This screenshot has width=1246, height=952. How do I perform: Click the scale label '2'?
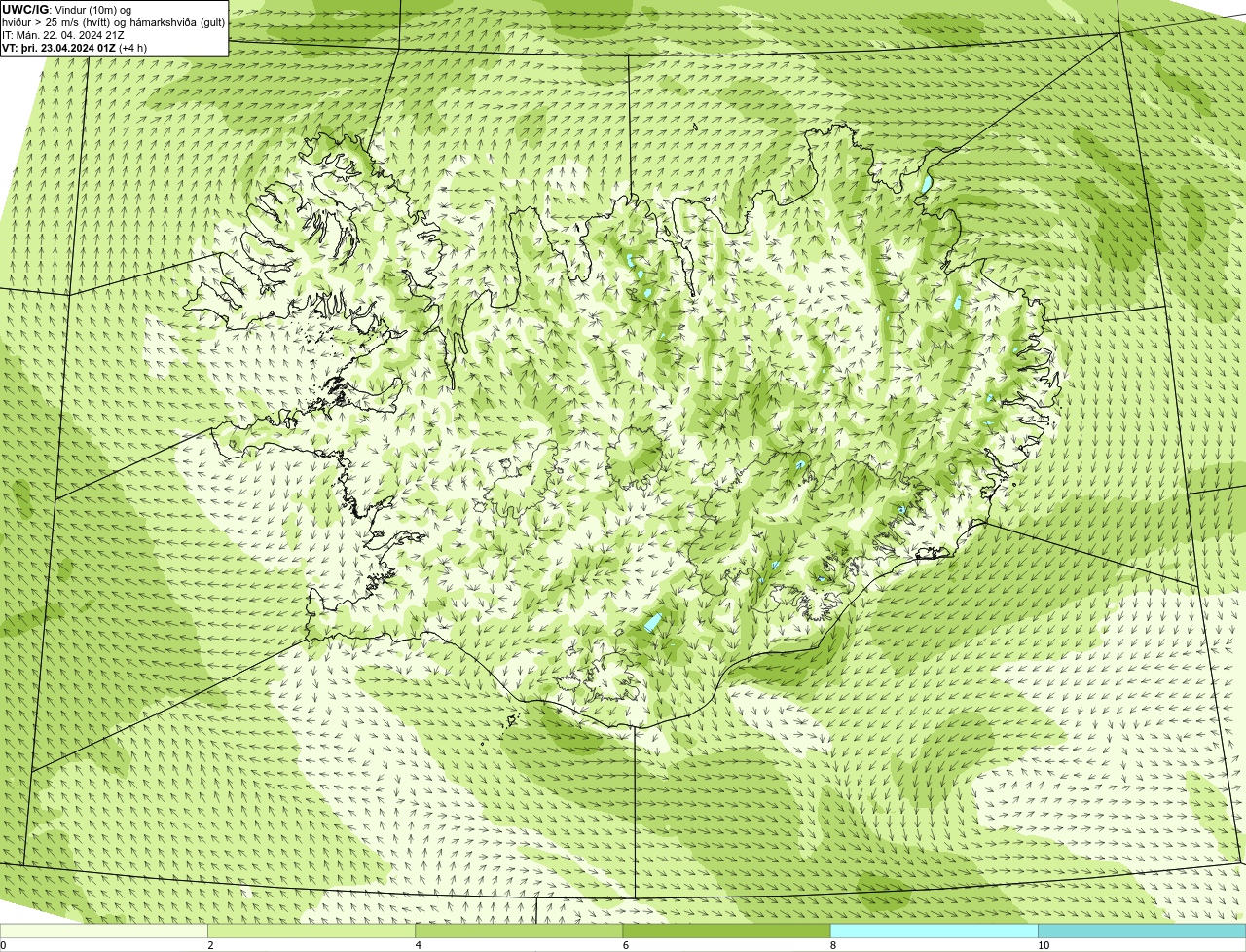[210, 945]
